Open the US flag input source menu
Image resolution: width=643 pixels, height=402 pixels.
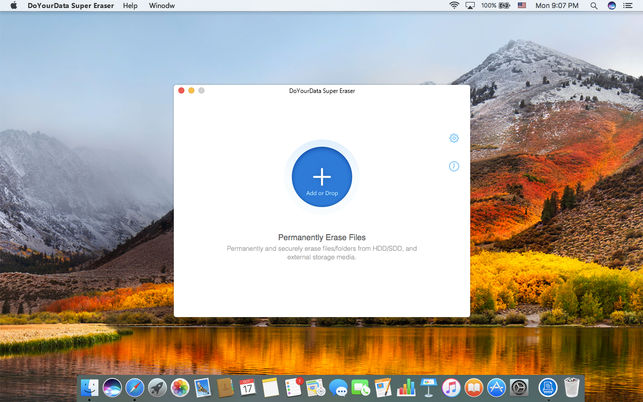click(522, 5)
